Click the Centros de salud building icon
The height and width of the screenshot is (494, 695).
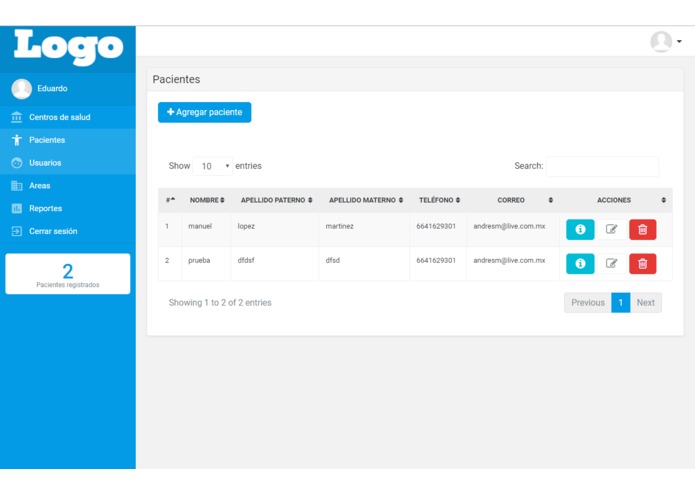16,117
